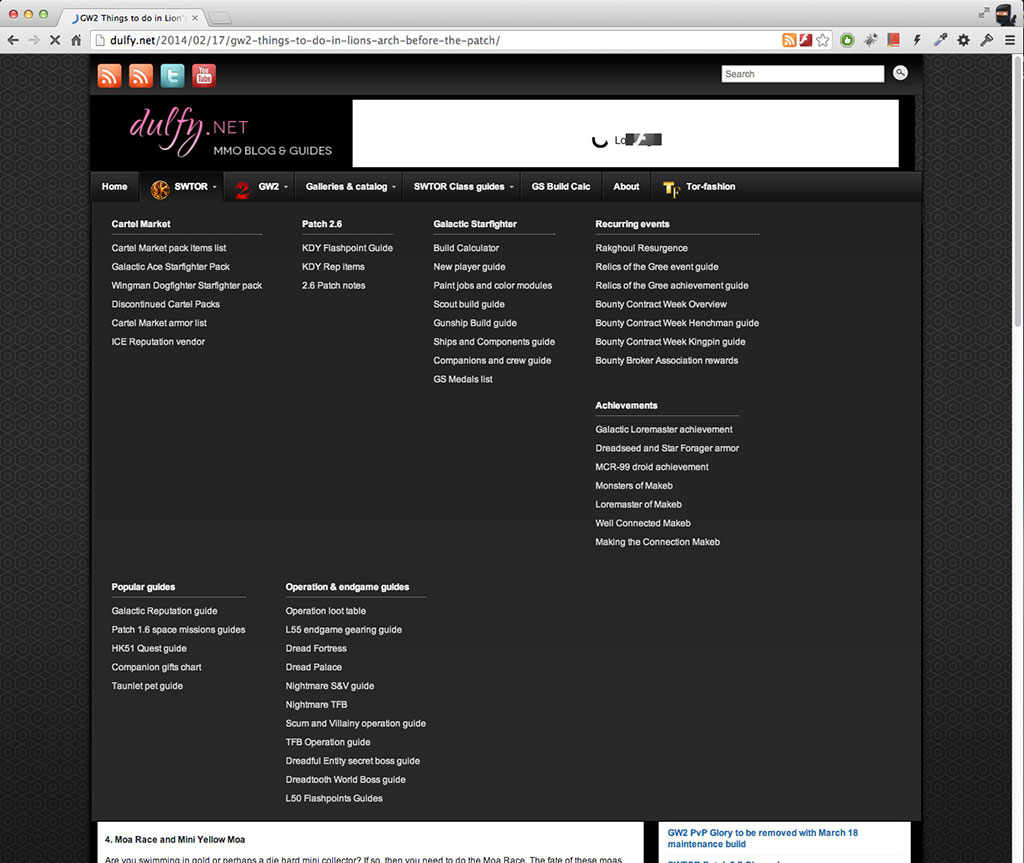Open a new browser tab

(x=219, y=18)
